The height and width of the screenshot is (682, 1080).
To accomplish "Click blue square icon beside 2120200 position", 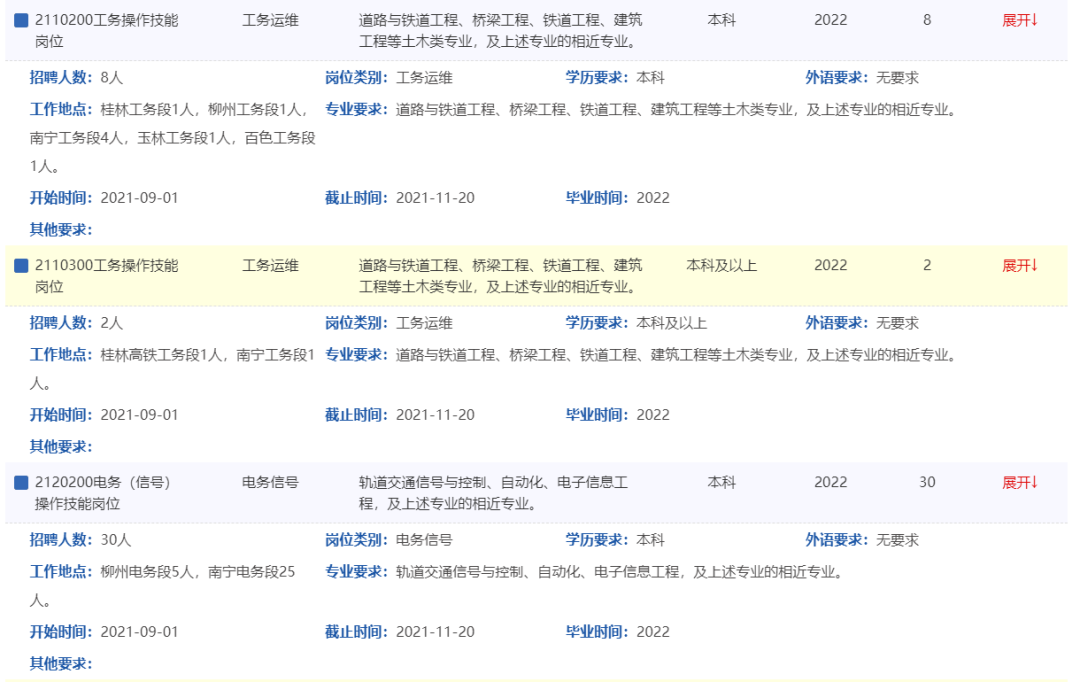I will pos(21,483).
